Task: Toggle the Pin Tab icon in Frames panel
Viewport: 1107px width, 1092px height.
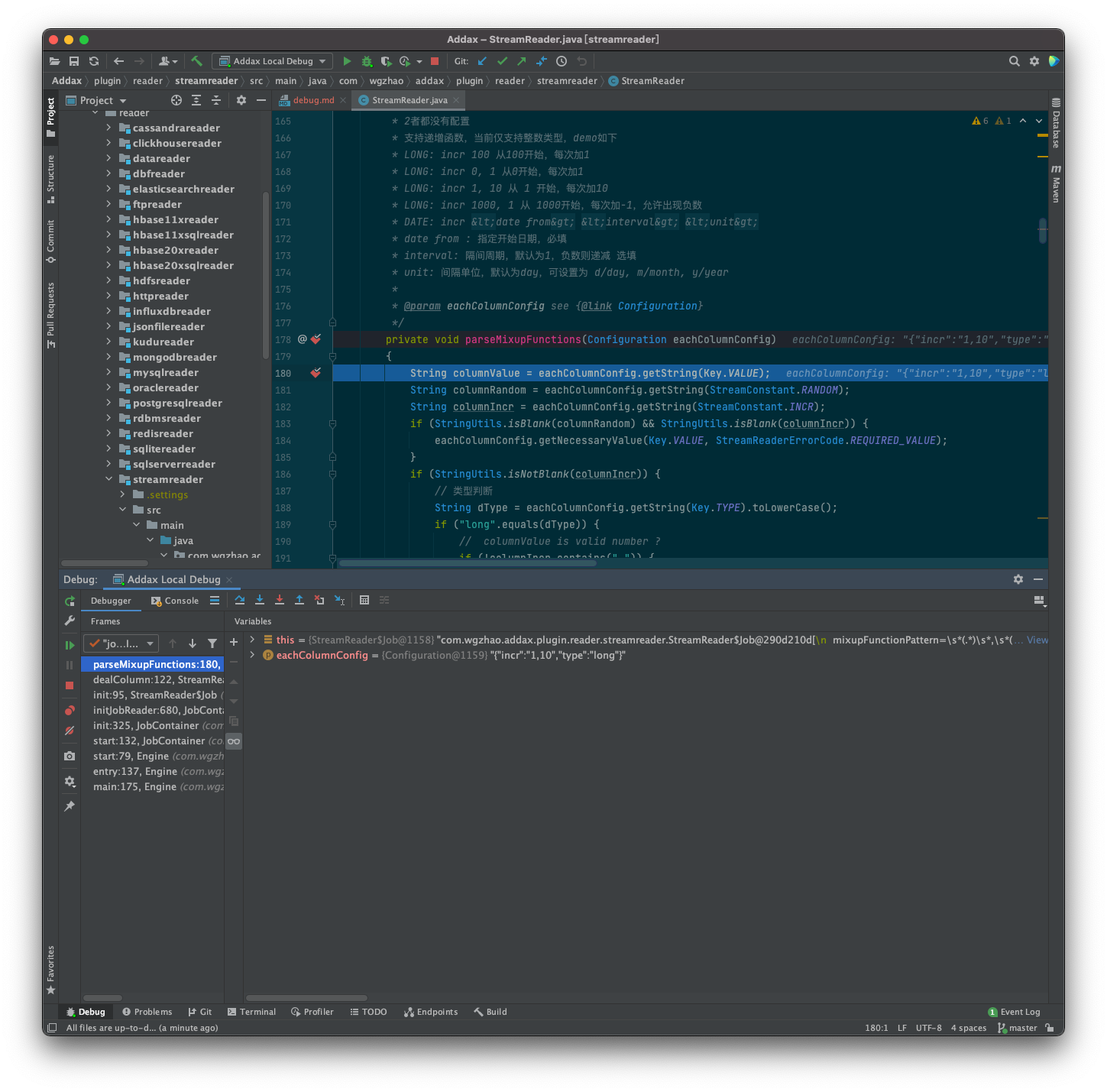Action: click(70, 805)
